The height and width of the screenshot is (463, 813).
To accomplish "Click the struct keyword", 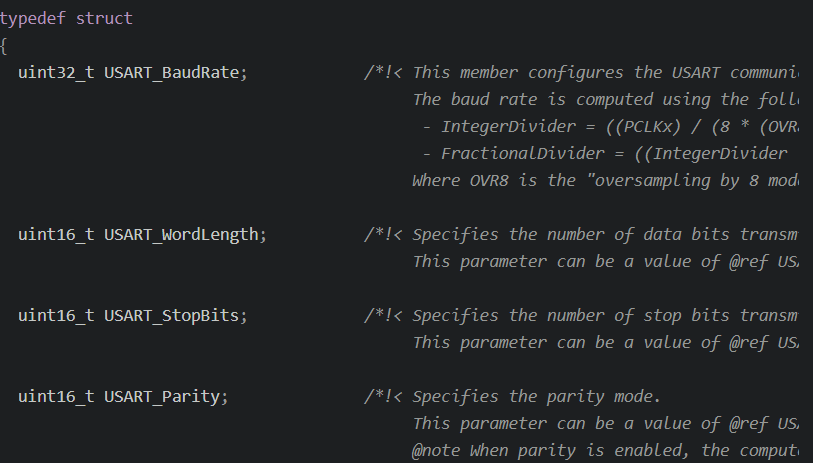I will coord(104,19).
